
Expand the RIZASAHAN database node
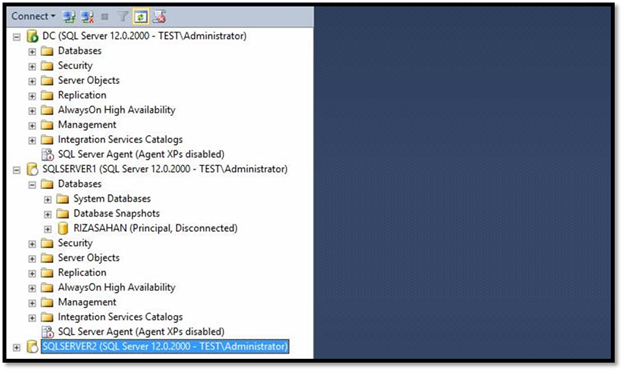pyautogui.click(x=48, y=229)
